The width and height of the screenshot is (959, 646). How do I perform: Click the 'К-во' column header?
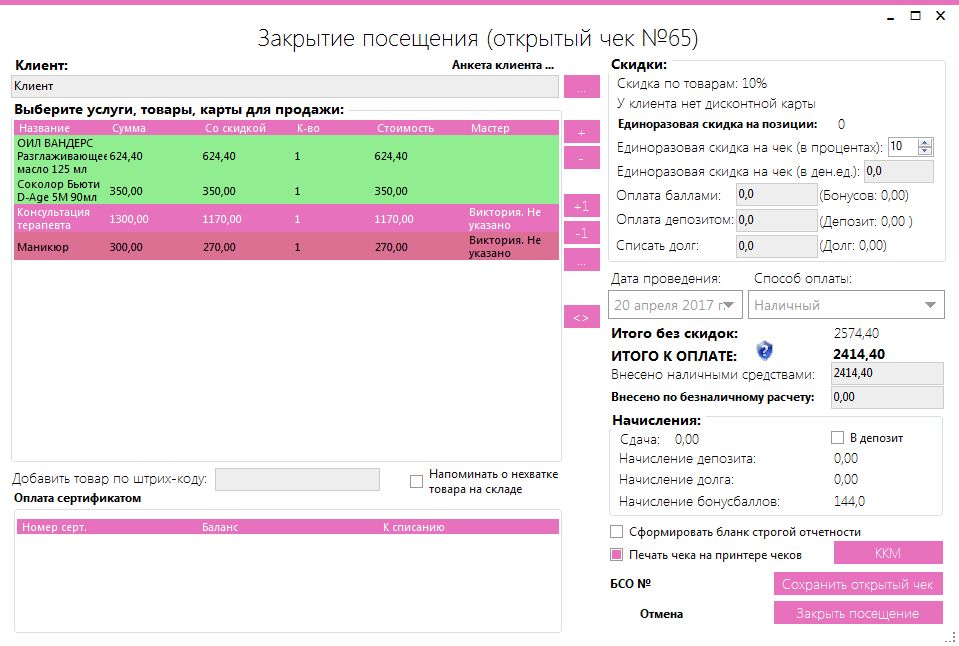coord(308,128)
